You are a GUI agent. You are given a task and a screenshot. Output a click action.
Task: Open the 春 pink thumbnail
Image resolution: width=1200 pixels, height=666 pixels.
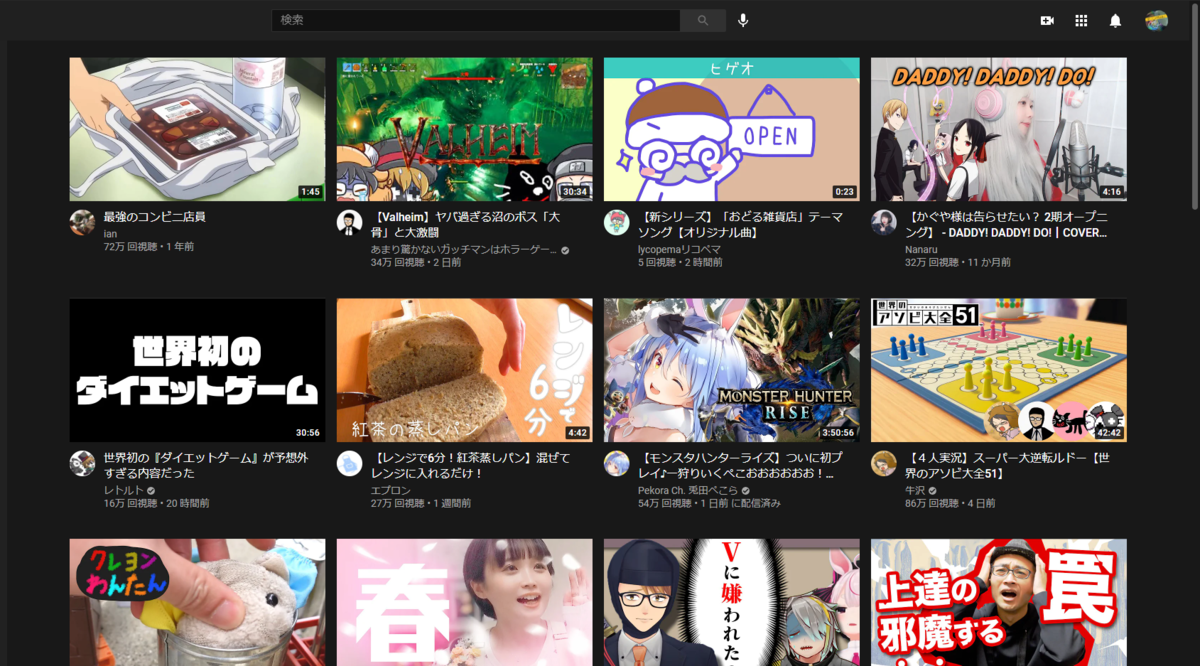pyautogui.click(x=464, y=602)
